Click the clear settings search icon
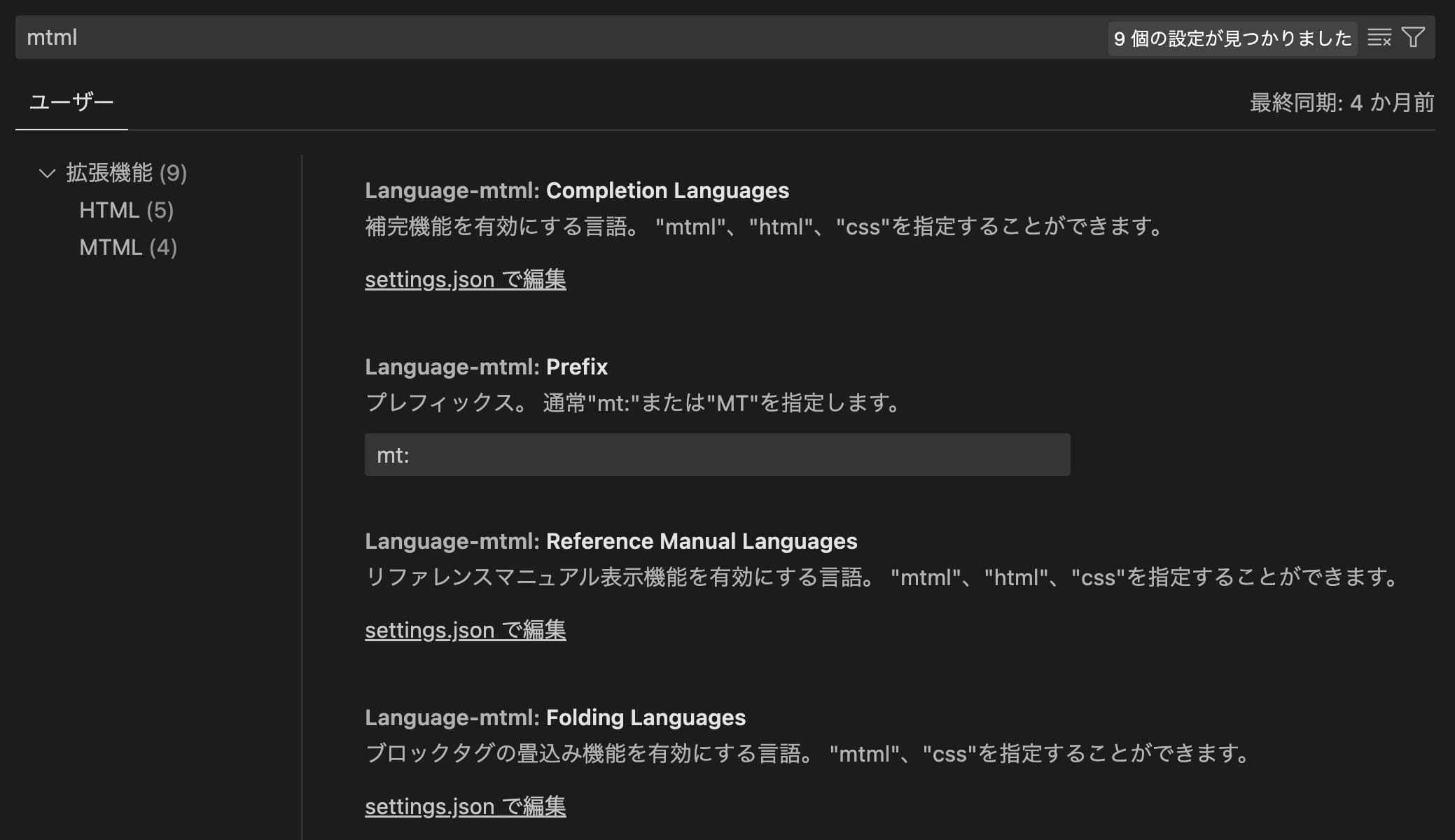 click(1379, 37)
